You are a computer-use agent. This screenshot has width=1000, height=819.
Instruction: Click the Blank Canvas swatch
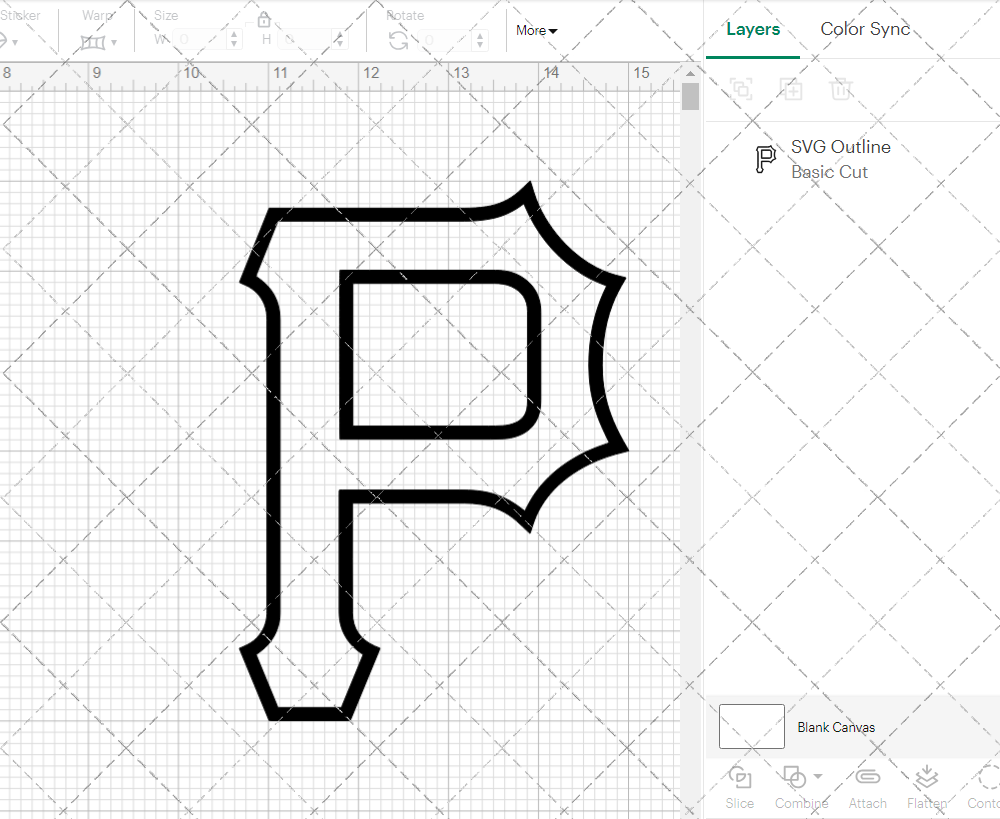[751, 727]
